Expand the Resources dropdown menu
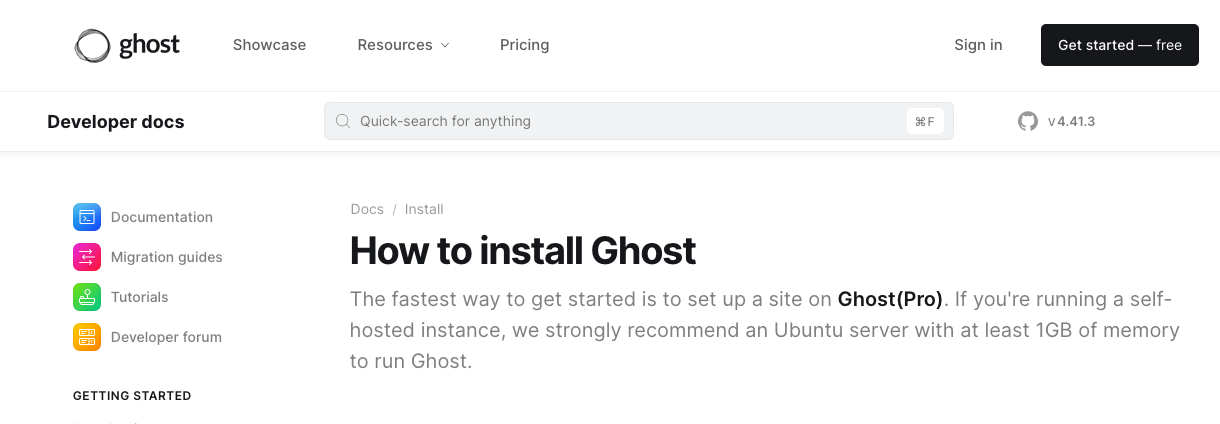Image resolution: width=1220 pixels, height=424 pixels. [x=403, y=45]
